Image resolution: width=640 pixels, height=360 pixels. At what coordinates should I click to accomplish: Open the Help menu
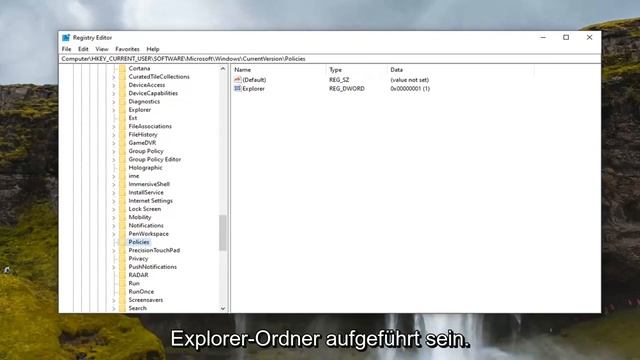(x=153, y=49)
